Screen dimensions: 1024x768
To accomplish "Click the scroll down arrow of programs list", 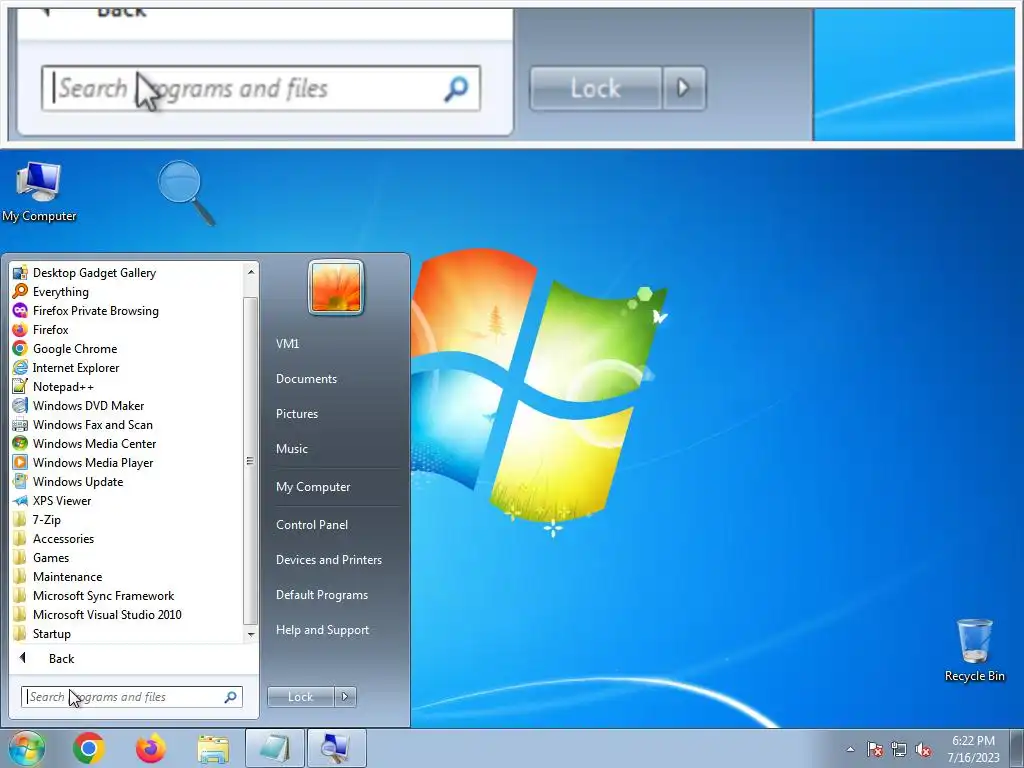I will pos(251,634).
